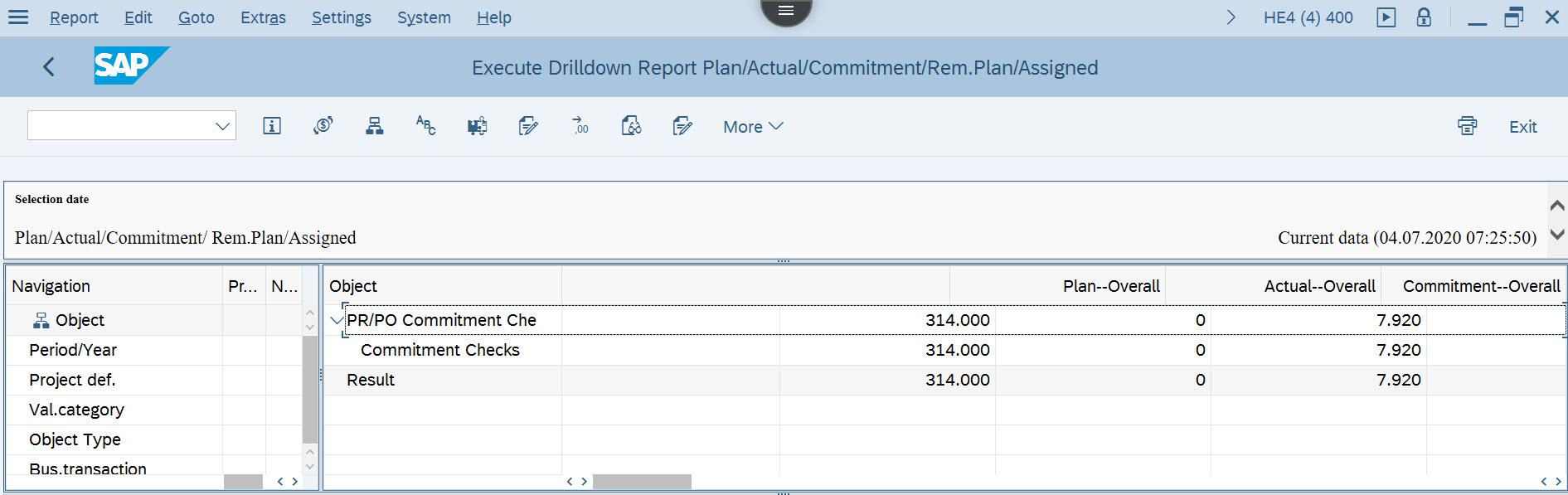Click the Object table horizontal scrollbar thumb

pos(642,482)
